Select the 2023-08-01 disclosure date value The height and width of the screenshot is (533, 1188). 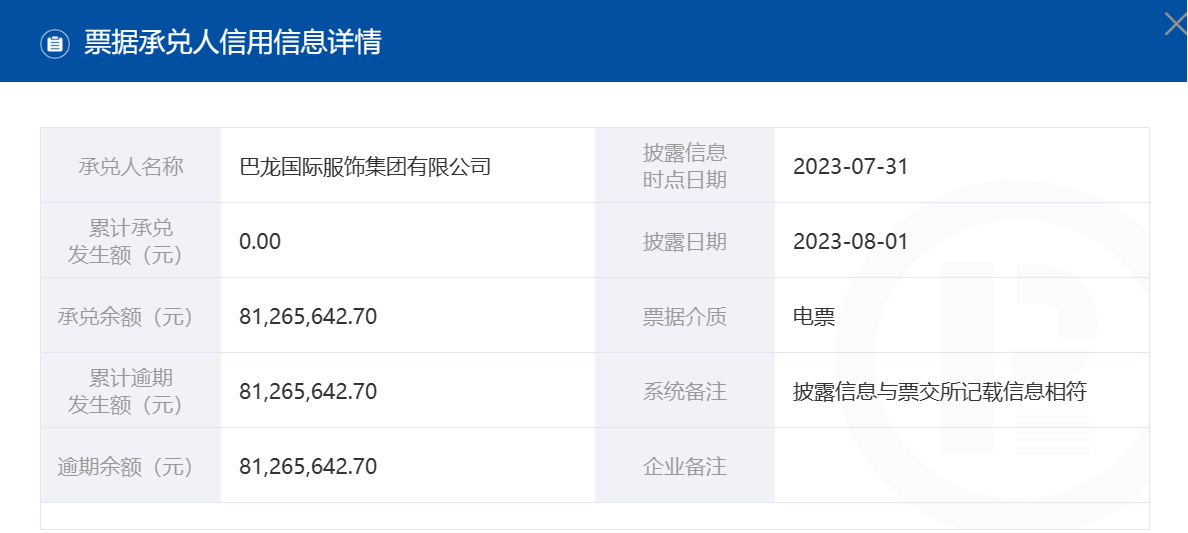pos(850,242)
